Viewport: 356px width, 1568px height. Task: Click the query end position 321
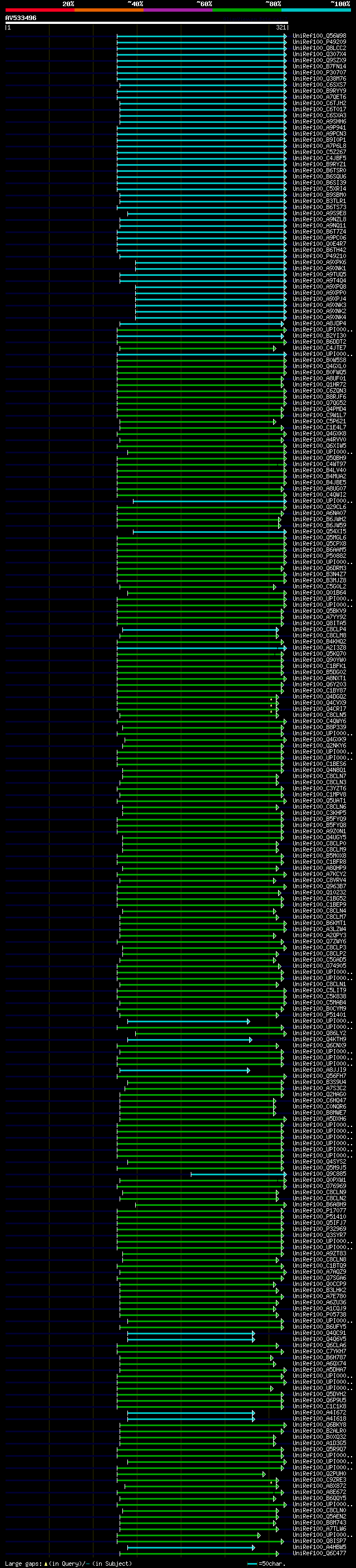pos(280,27)
